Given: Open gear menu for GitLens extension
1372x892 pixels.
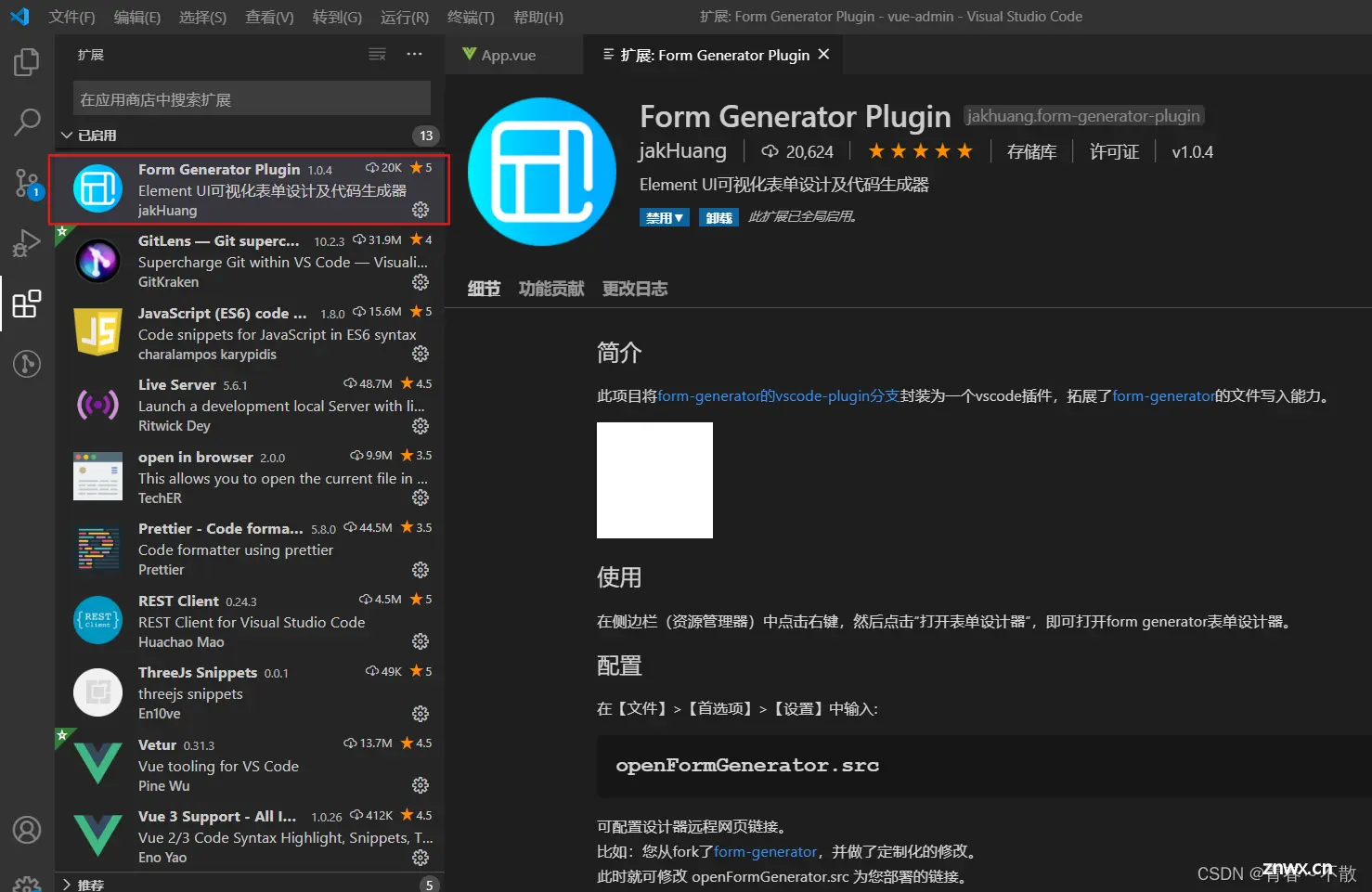Looking at the screenshot, I should click(x=421, y=281).
